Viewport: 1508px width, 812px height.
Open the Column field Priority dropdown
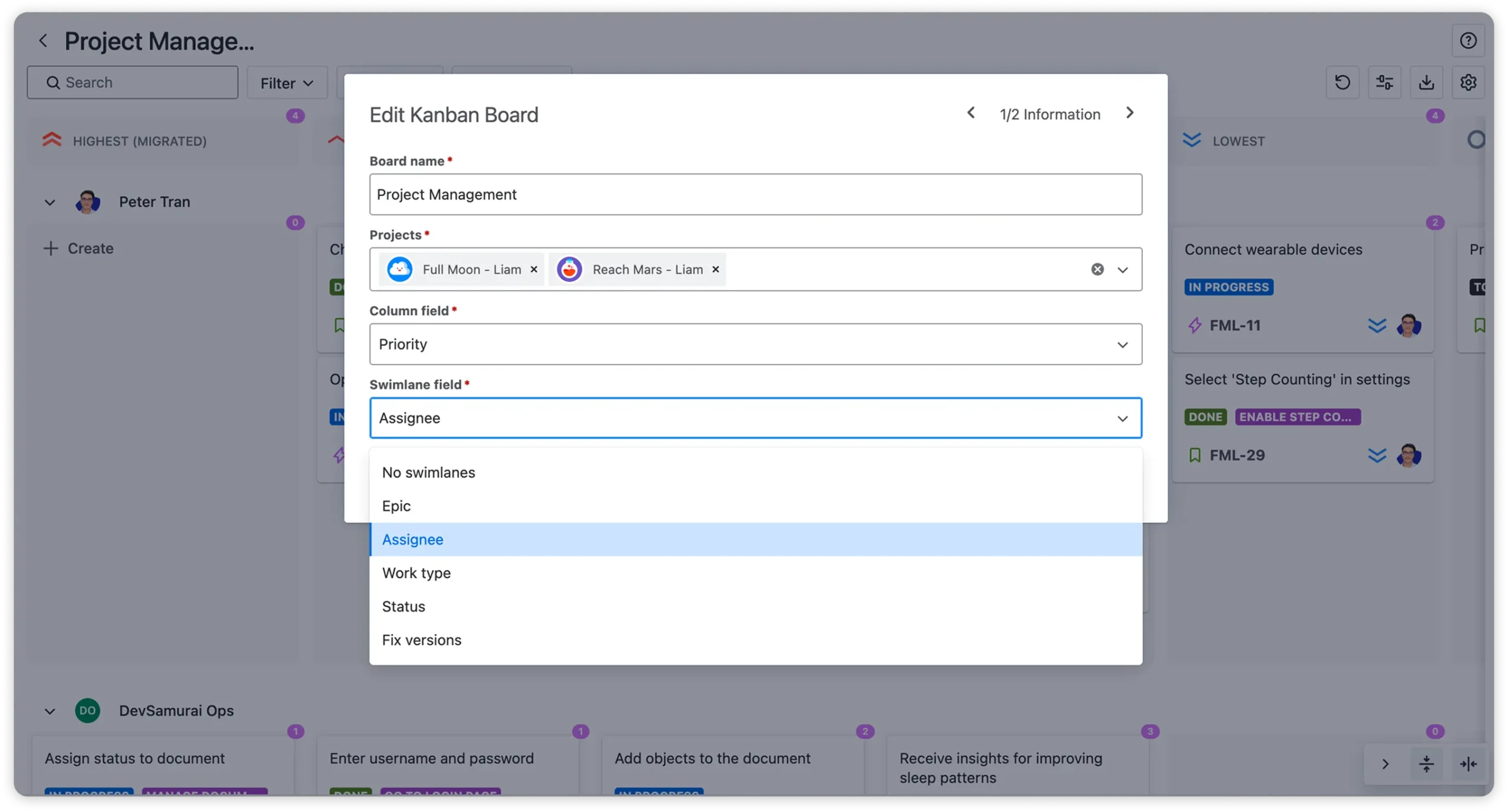coord(755,344)
